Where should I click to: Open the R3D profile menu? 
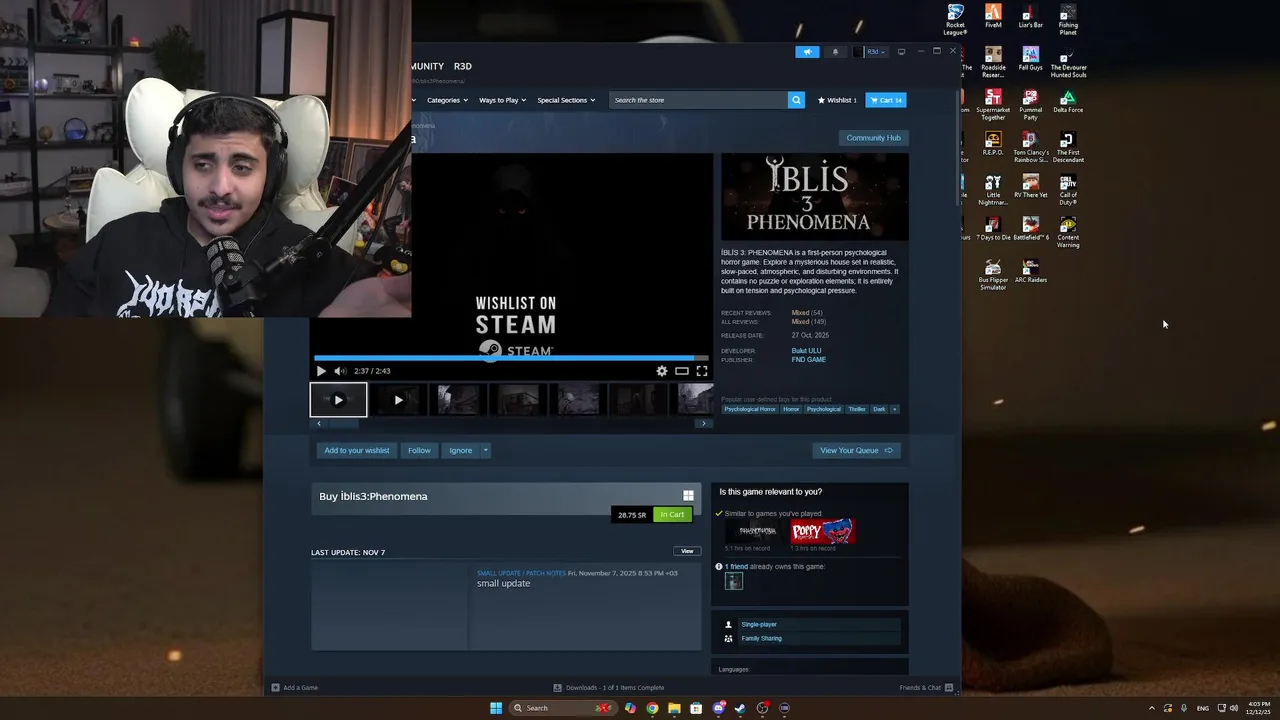(x=462, y=66)
